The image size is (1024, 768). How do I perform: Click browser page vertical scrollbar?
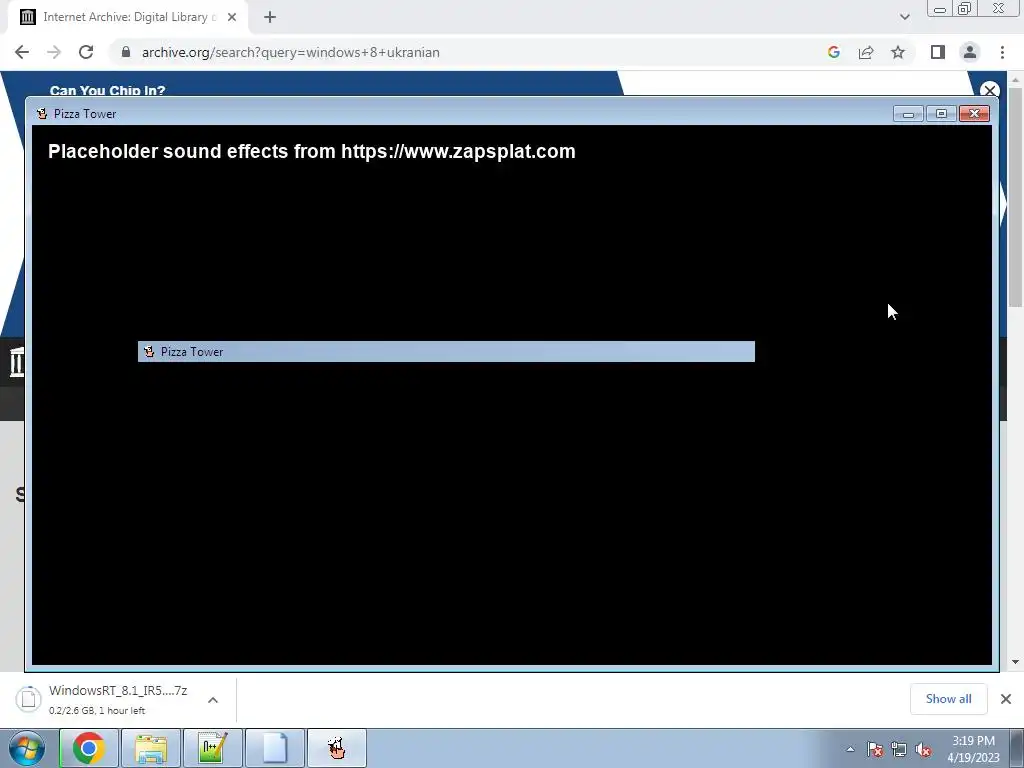point(1015,196)
